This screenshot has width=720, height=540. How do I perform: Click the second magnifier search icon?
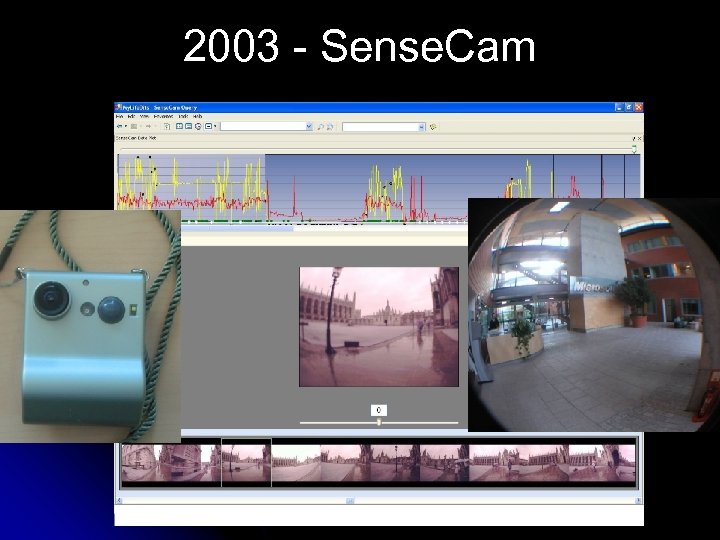click(330, 127)
